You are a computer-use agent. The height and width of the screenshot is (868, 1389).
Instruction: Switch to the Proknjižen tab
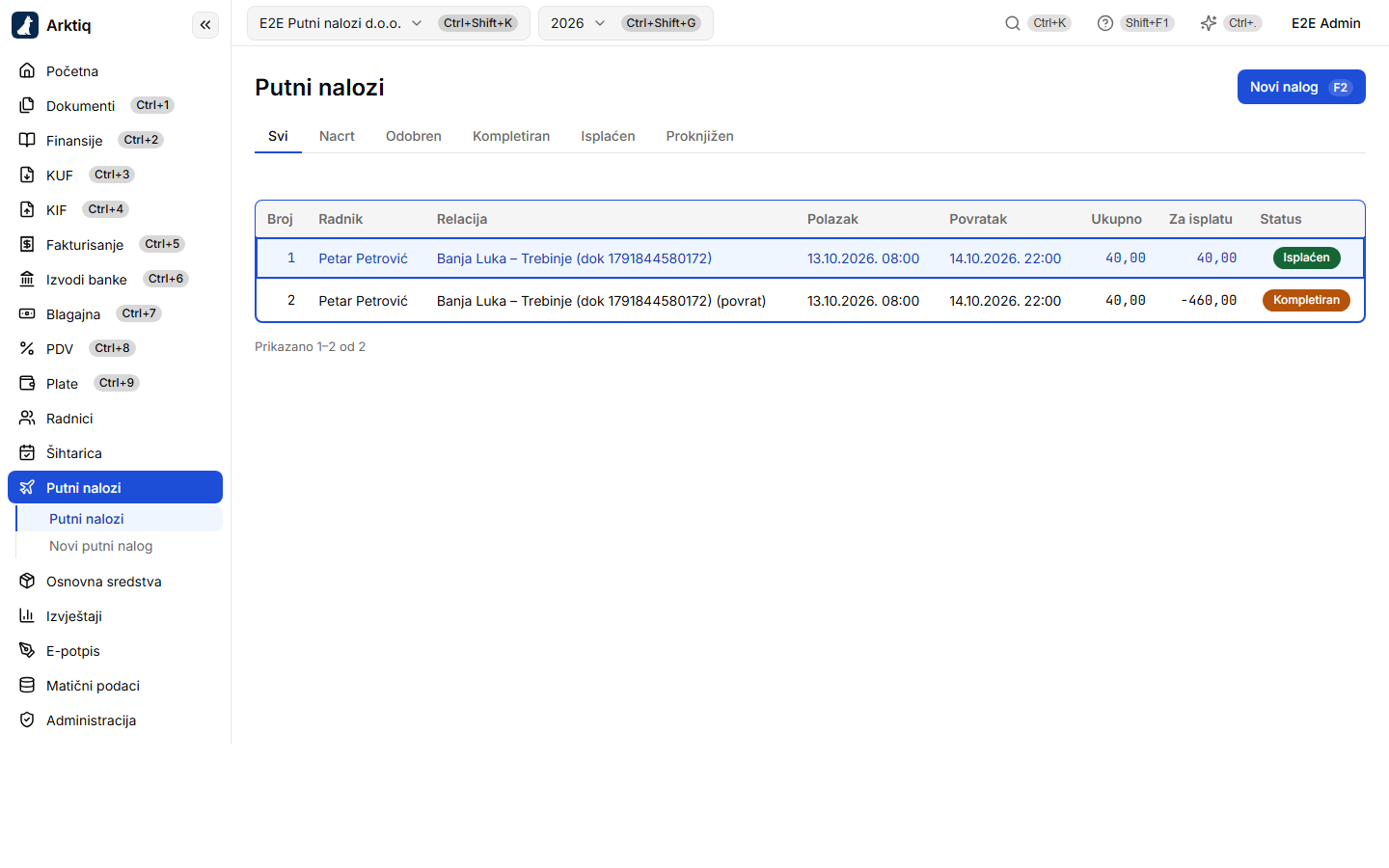click(700, 136)
